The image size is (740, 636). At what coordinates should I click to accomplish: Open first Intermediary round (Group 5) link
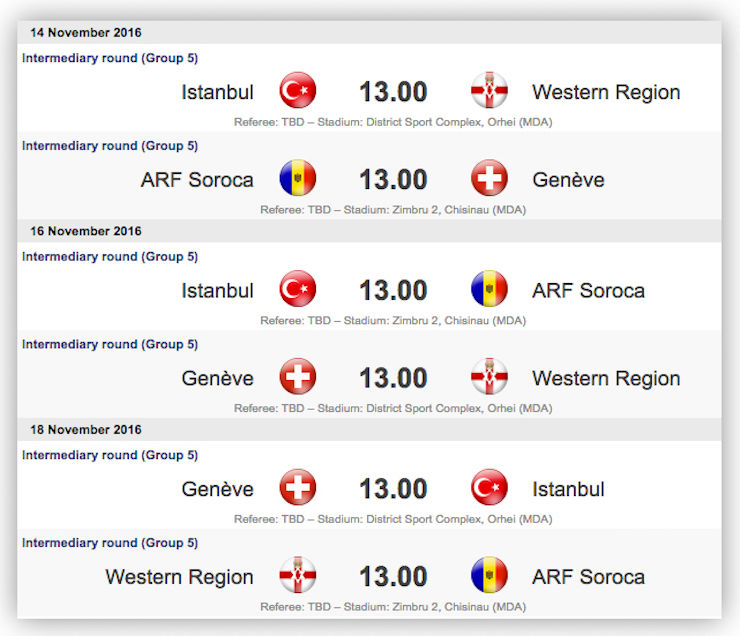(x=110, y=58)
